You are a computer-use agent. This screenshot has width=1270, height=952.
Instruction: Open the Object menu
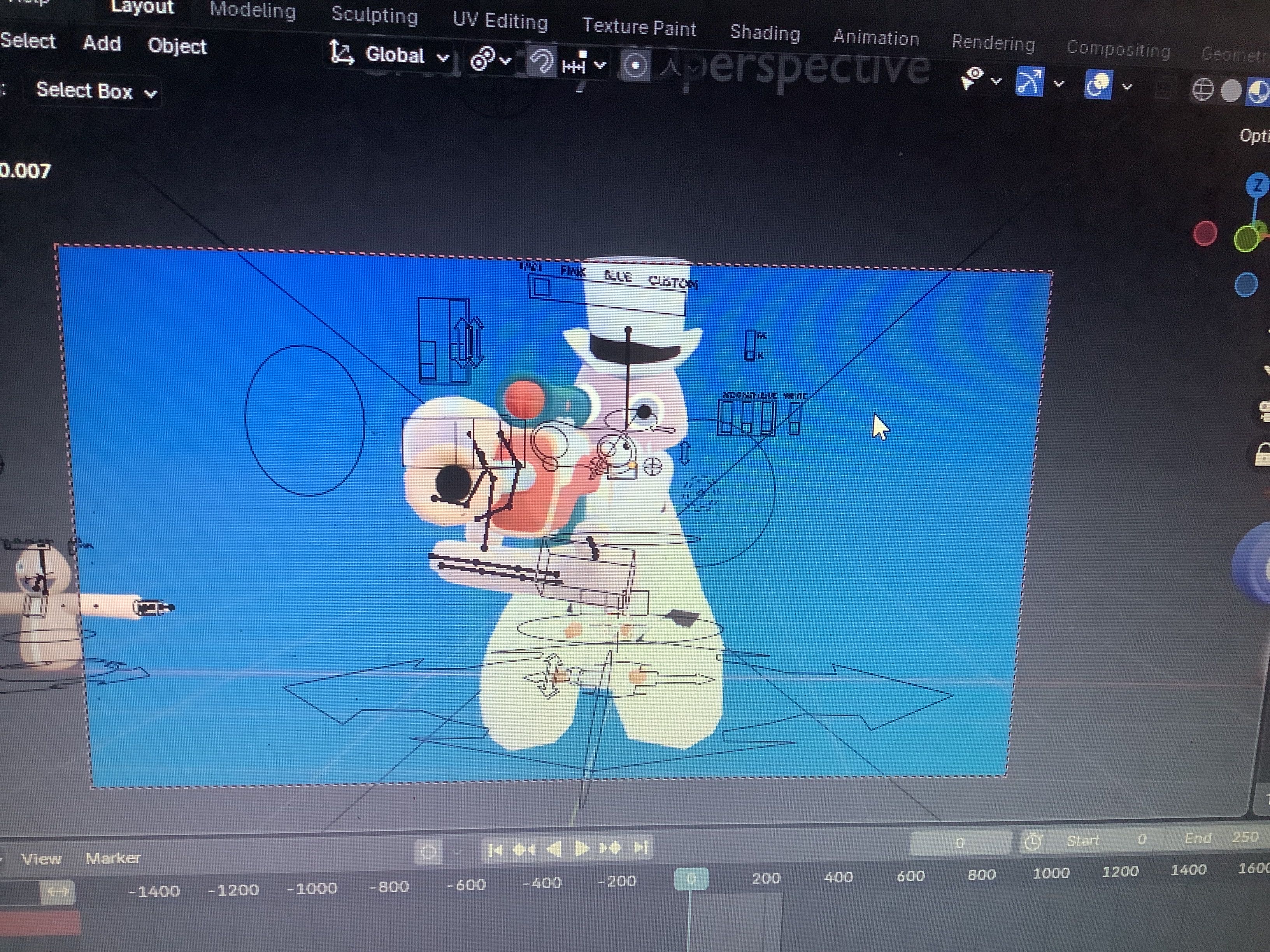coord(177,46)
